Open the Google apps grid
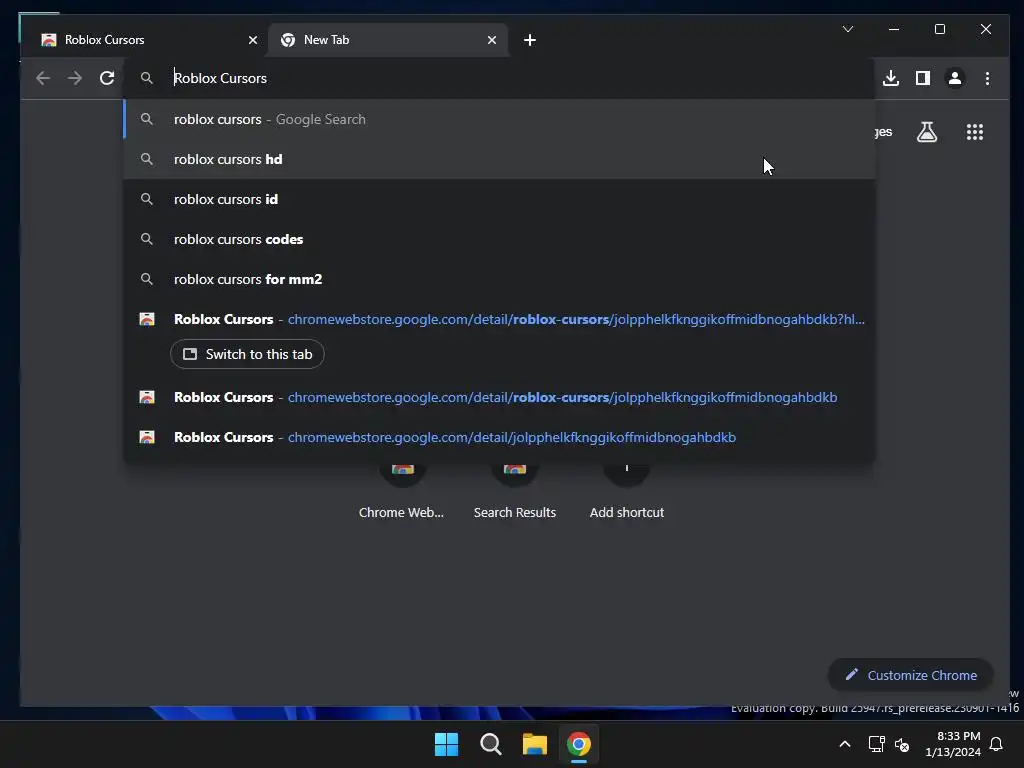This screenshot has width=1024, height=768. click(974, 132)
